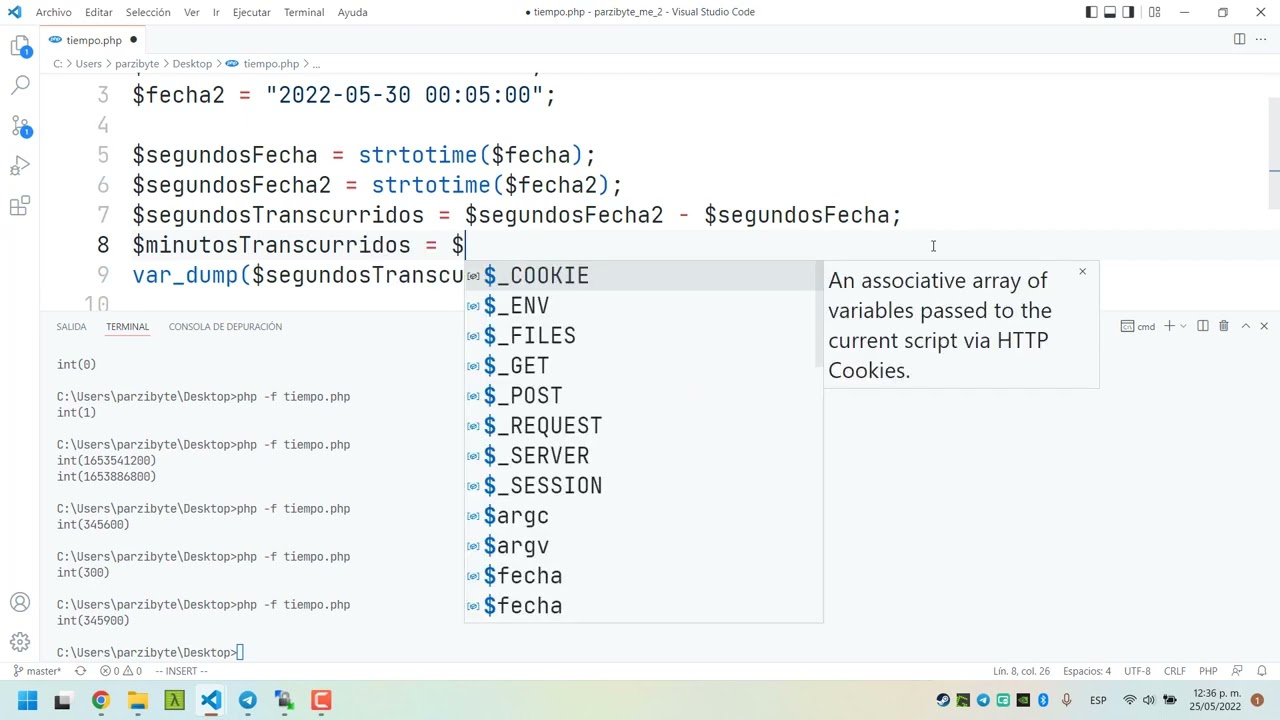The width and height of the screenshot is (1280, 720).
Task: Open the Extensions view
Action: [20, 206]
